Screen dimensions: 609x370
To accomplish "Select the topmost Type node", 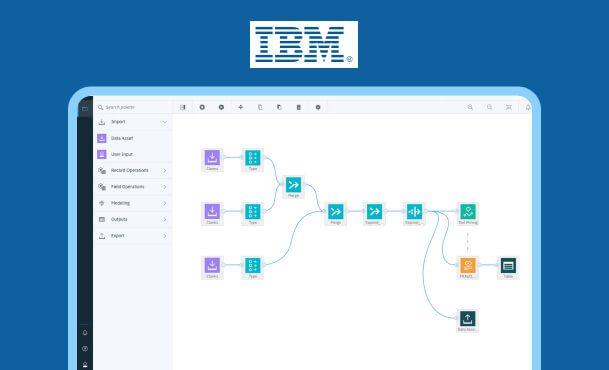I will (253, 160).
